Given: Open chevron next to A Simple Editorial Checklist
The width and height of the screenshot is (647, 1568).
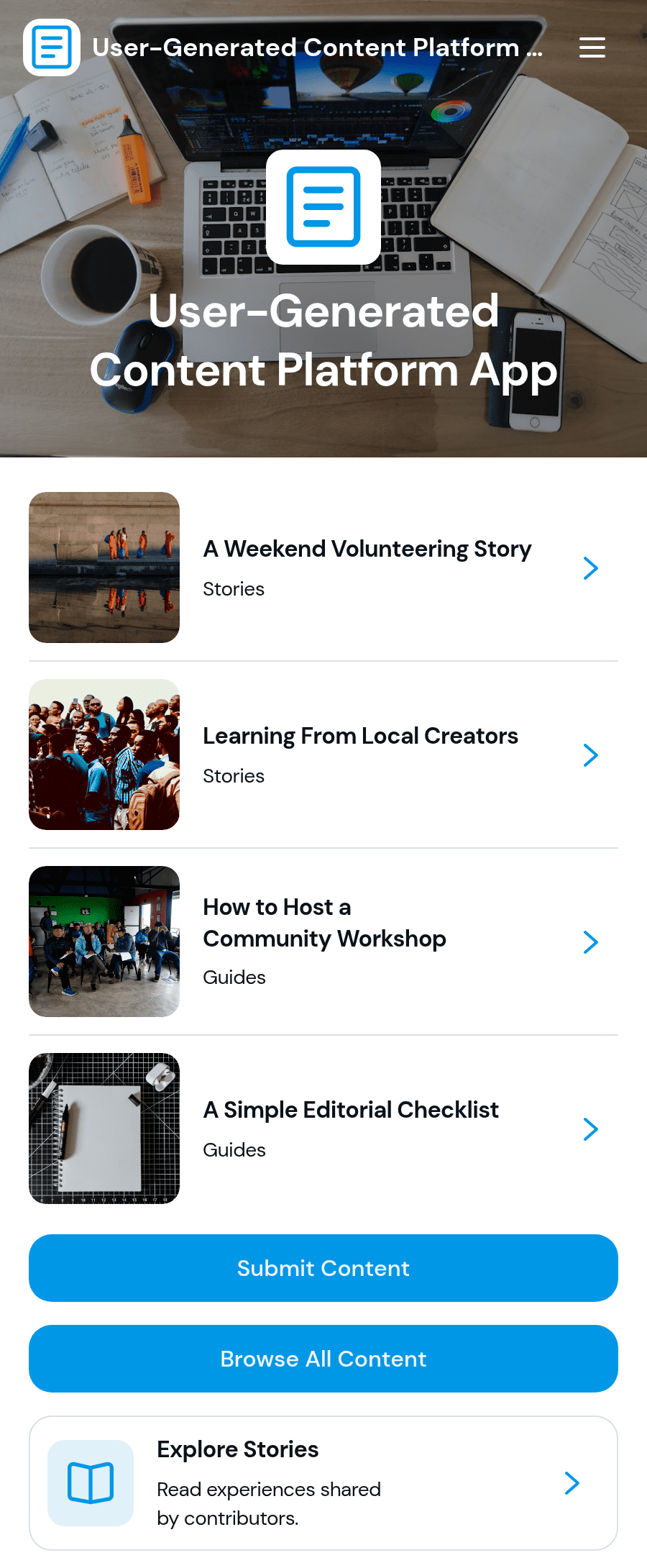Looking at the screenshot, I should pos(591,1129).
